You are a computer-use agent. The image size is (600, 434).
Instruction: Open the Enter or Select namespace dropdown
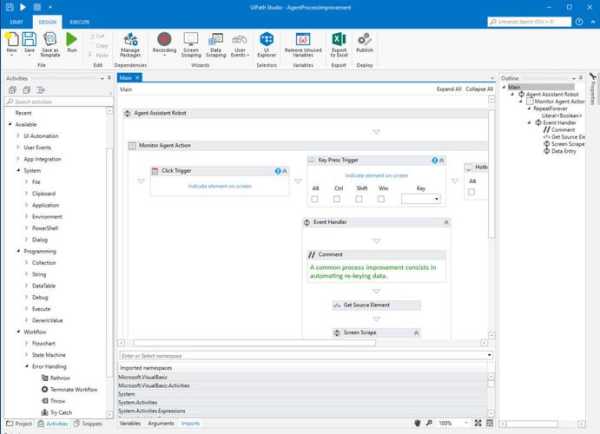click(489, 356)
